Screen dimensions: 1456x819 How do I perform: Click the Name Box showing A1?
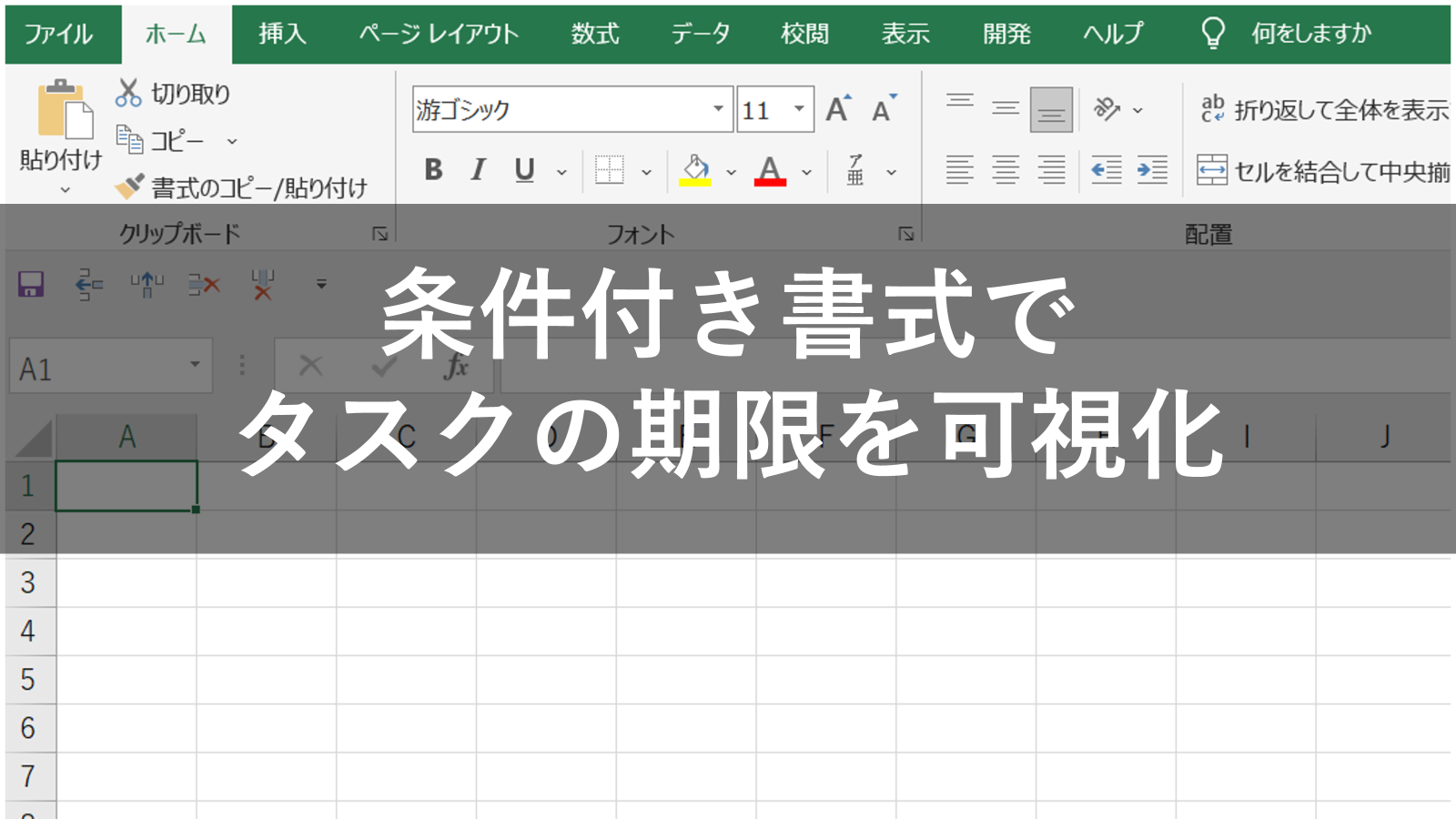(100, 367)
